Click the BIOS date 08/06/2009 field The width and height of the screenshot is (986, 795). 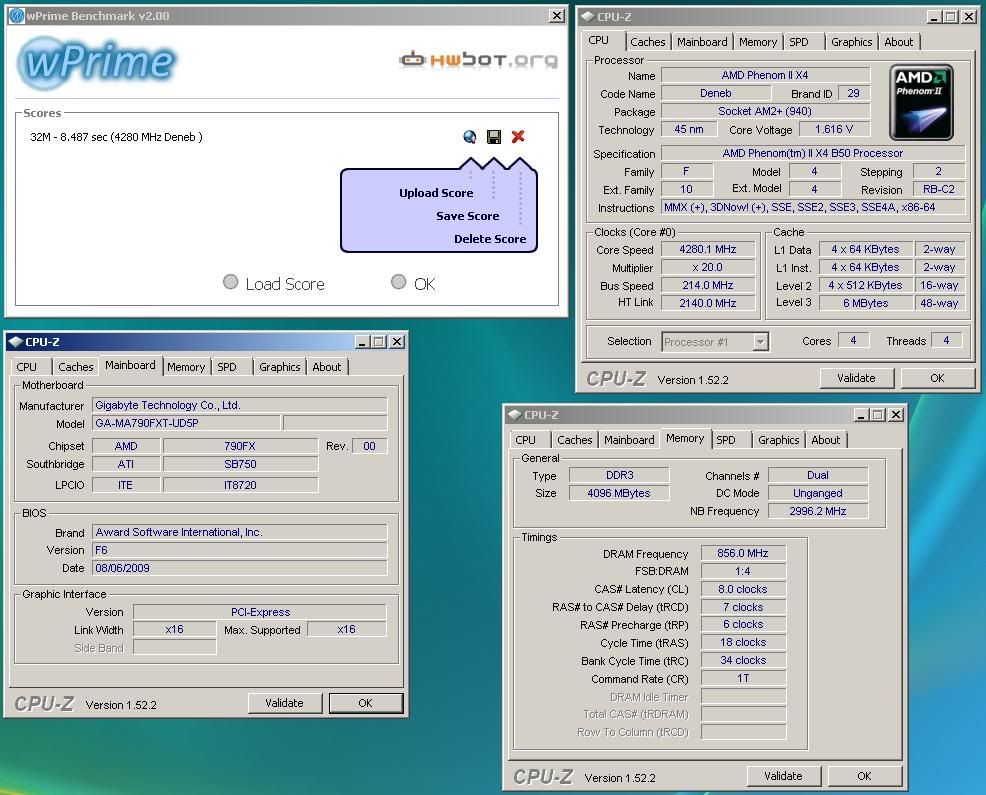coord(240,568)
